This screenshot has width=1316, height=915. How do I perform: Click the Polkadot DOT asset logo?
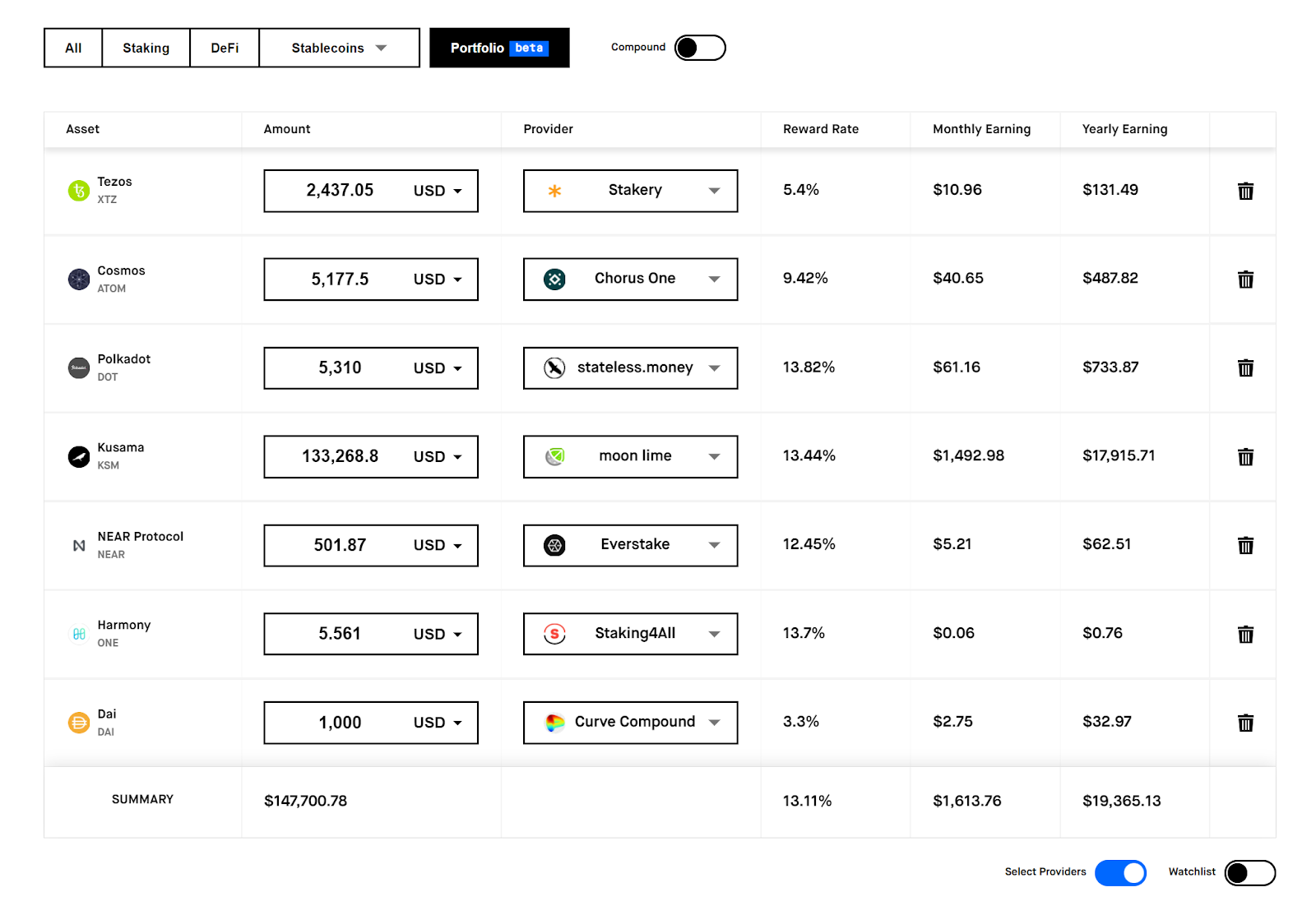tap(79, 367)
